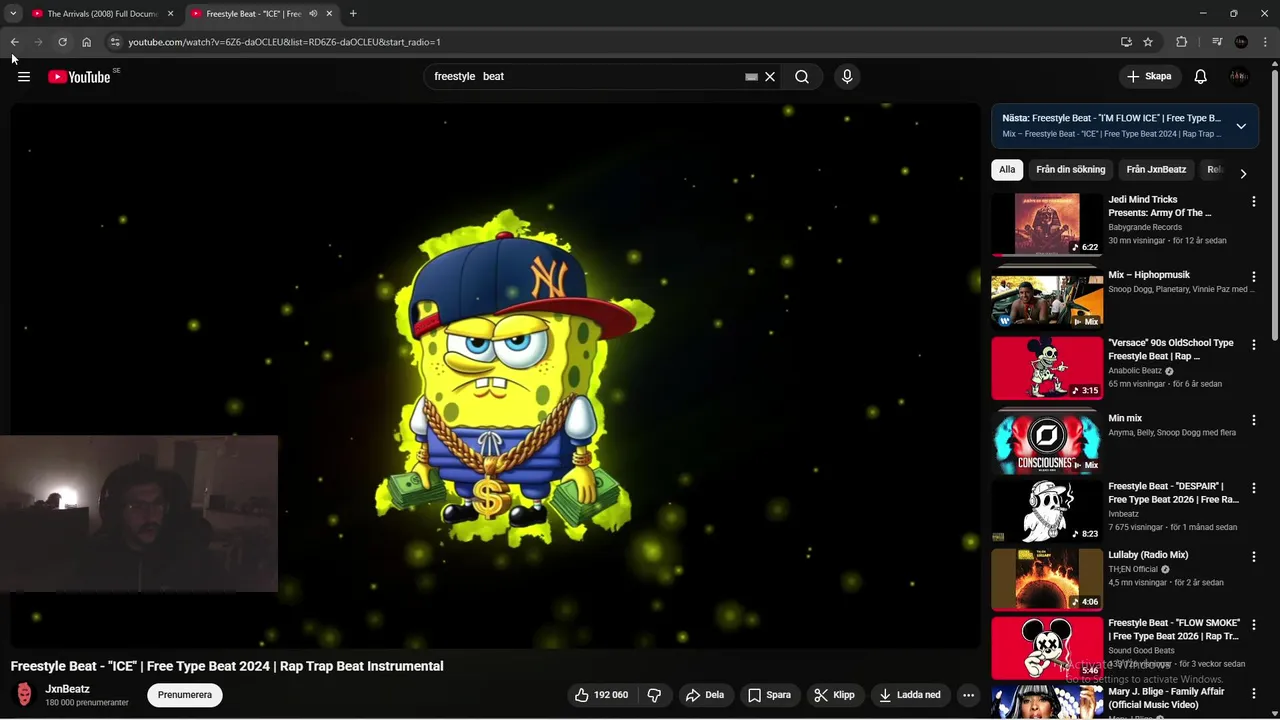Click the youtube.com address bar URL
The image size is (1280, 720).
pyautogui.click(x=284, y=42)
